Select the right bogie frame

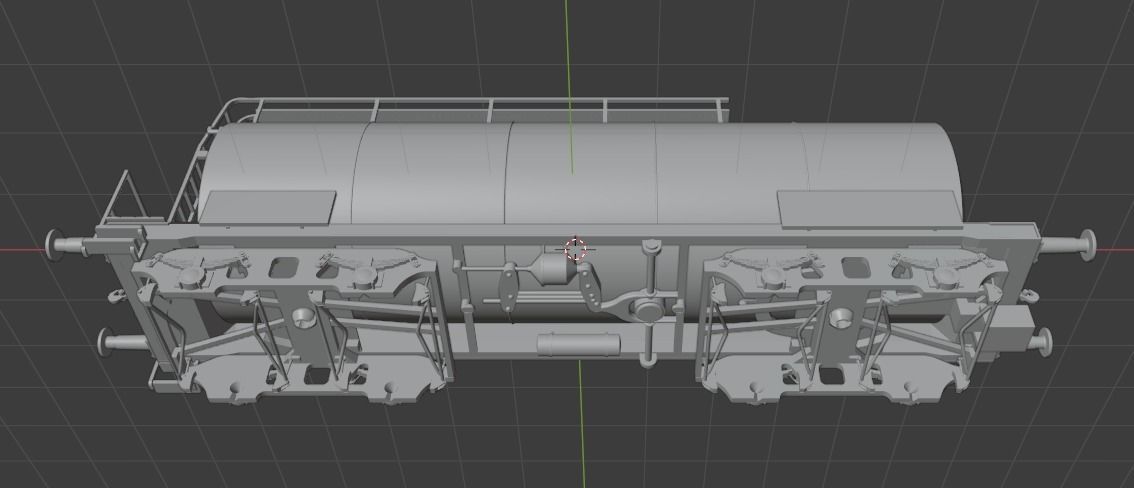pyautogui.click(x=853, y=325)
